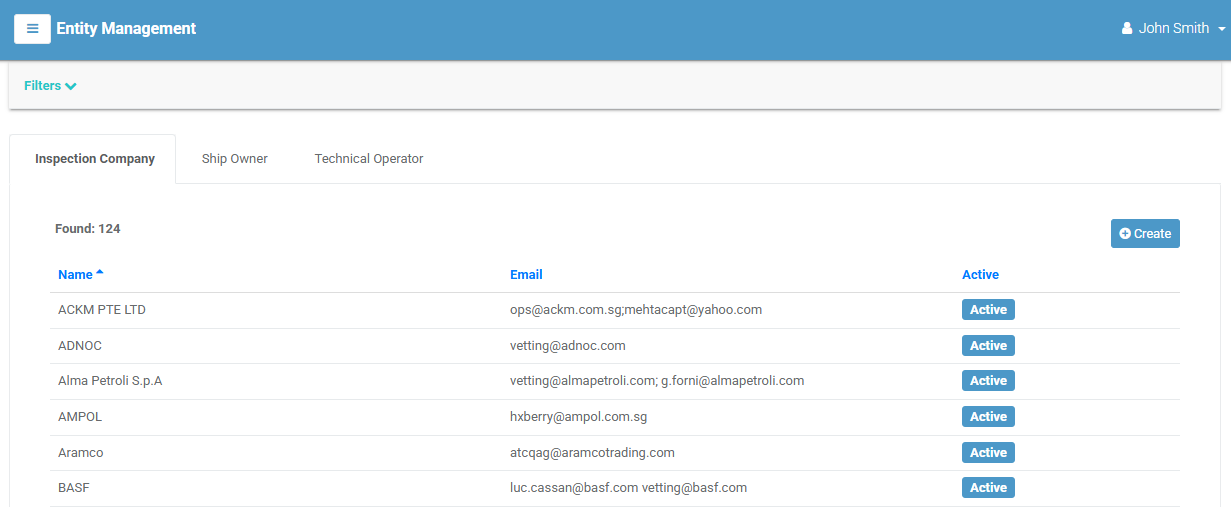Select the Alma Petroli S.p.A name
Image resolution: width=1231 pixels, height=507 pixels.
(110, 381)
